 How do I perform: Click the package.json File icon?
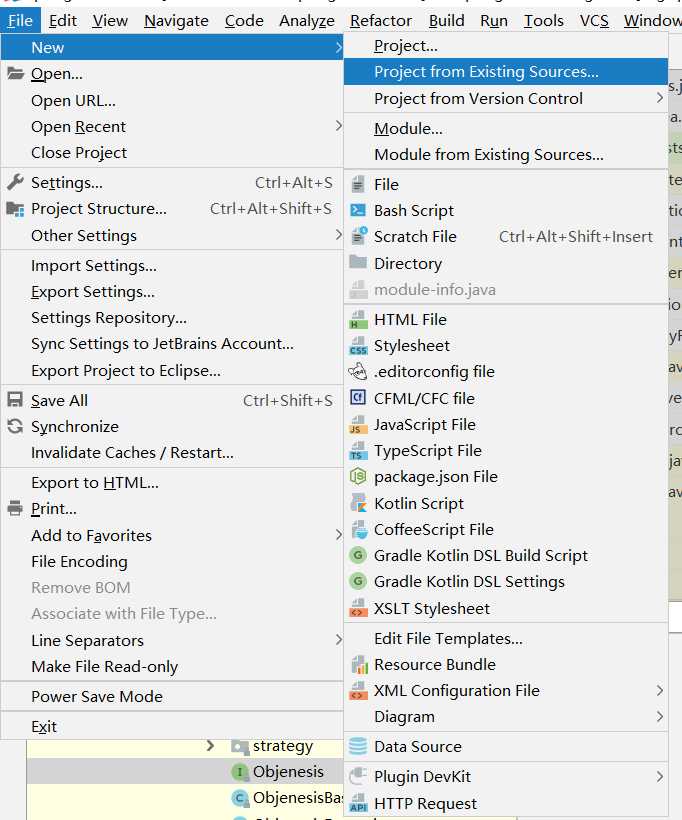click(358, 476)
